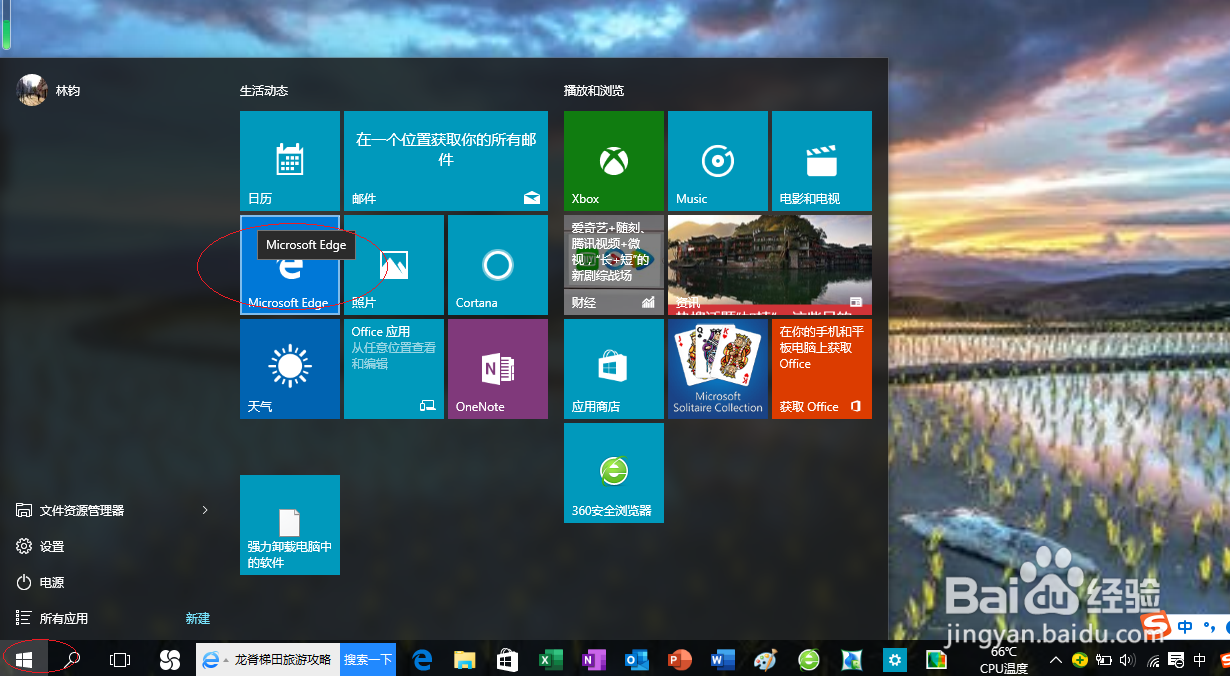Click the green plus tray icon

click(x=1080, y=659)
